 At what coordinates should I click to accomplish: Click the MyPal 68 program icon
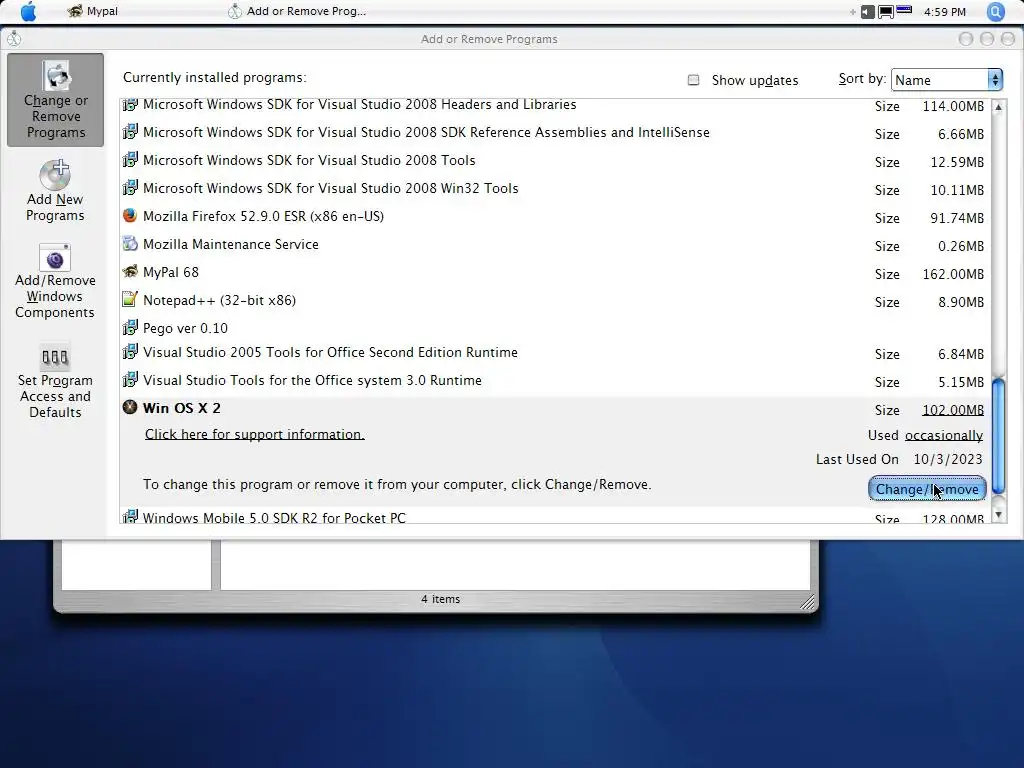(130, 272)
